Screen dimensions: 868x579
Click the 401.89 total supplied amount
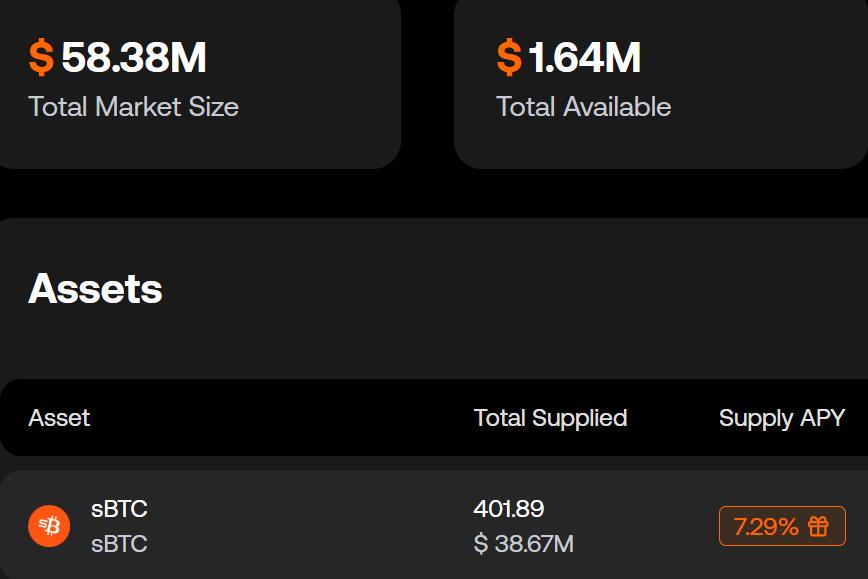pos(509,509)
